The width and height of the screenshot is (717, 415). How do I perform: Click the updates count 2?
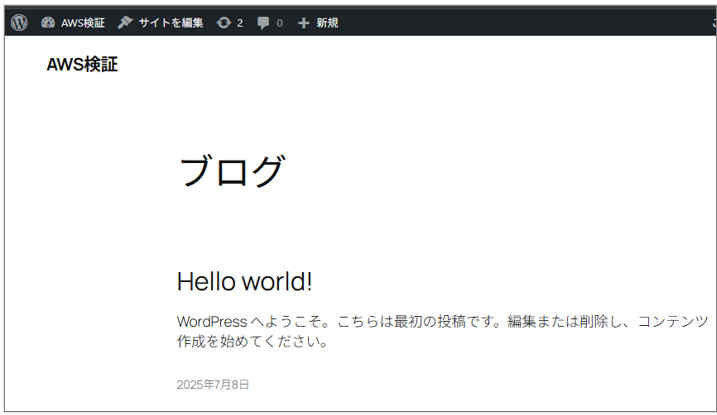click(x=240, y=23)
